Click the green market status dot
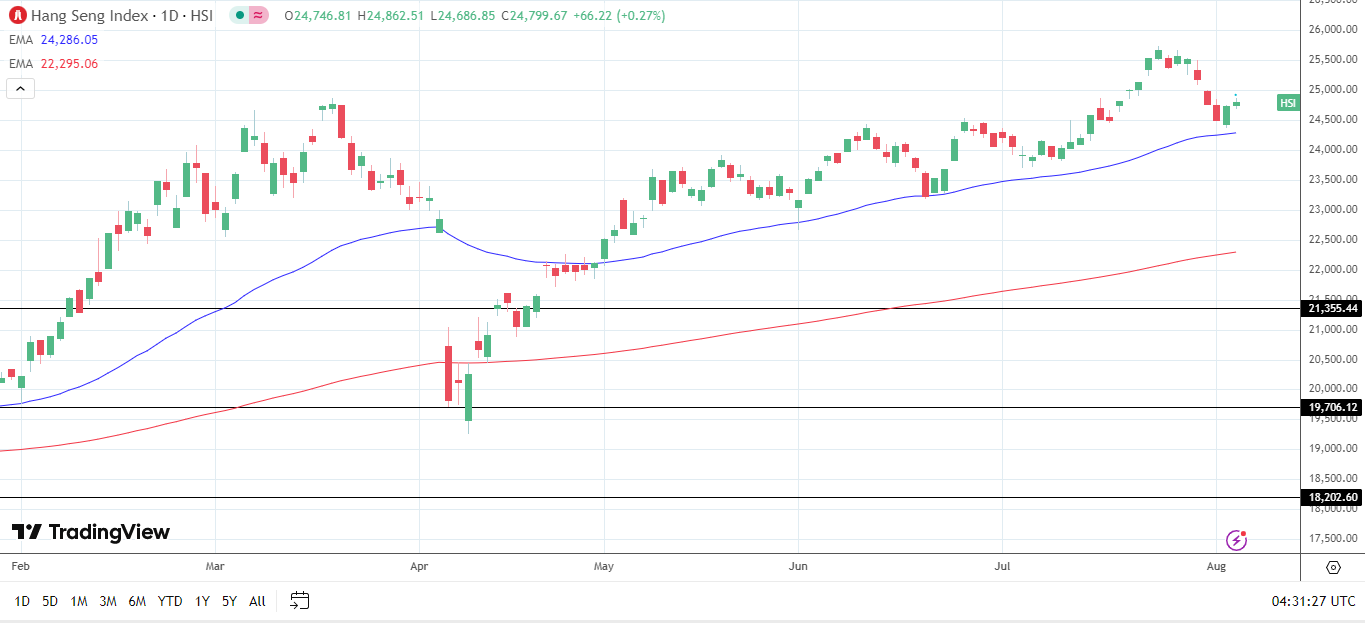The width and height of the screenshot is (1365, 623). tap(240, 16)
